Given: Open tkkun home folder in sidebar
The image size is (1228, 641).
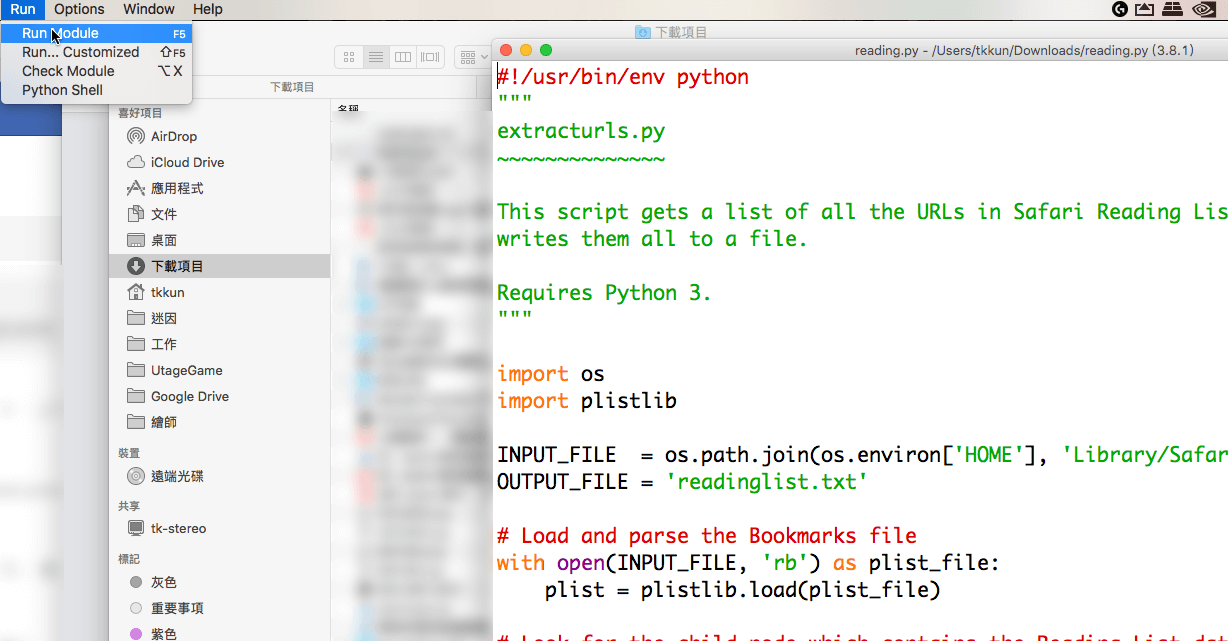Looking at the screenshot, I should pos(219,292).
